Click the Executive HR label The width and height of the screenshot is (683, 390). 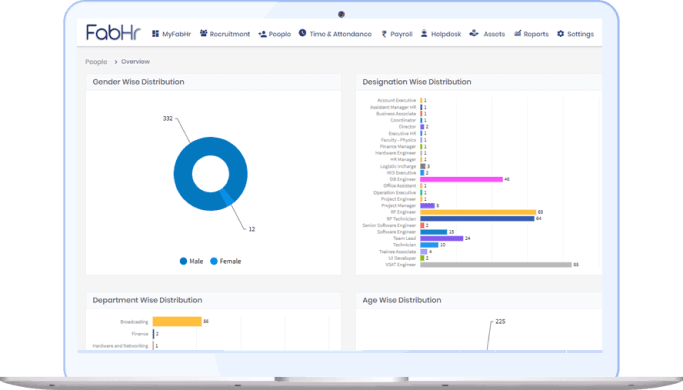tap(402, 133)
